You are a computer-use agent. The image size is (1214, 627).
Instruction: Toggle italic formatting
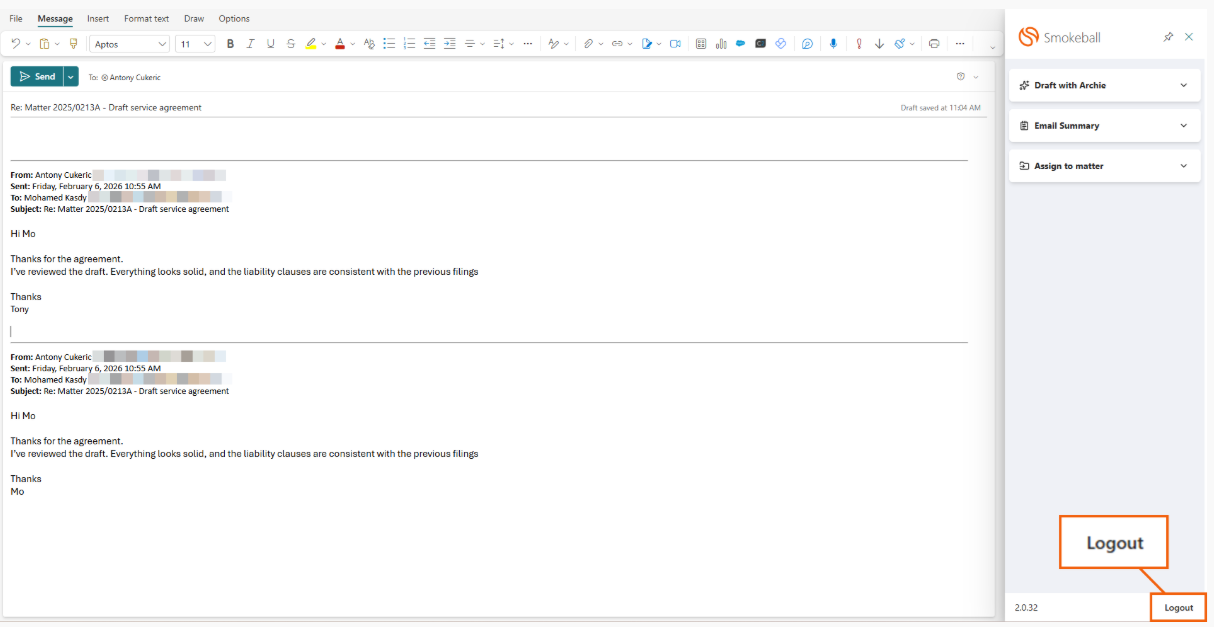(250, 44)
